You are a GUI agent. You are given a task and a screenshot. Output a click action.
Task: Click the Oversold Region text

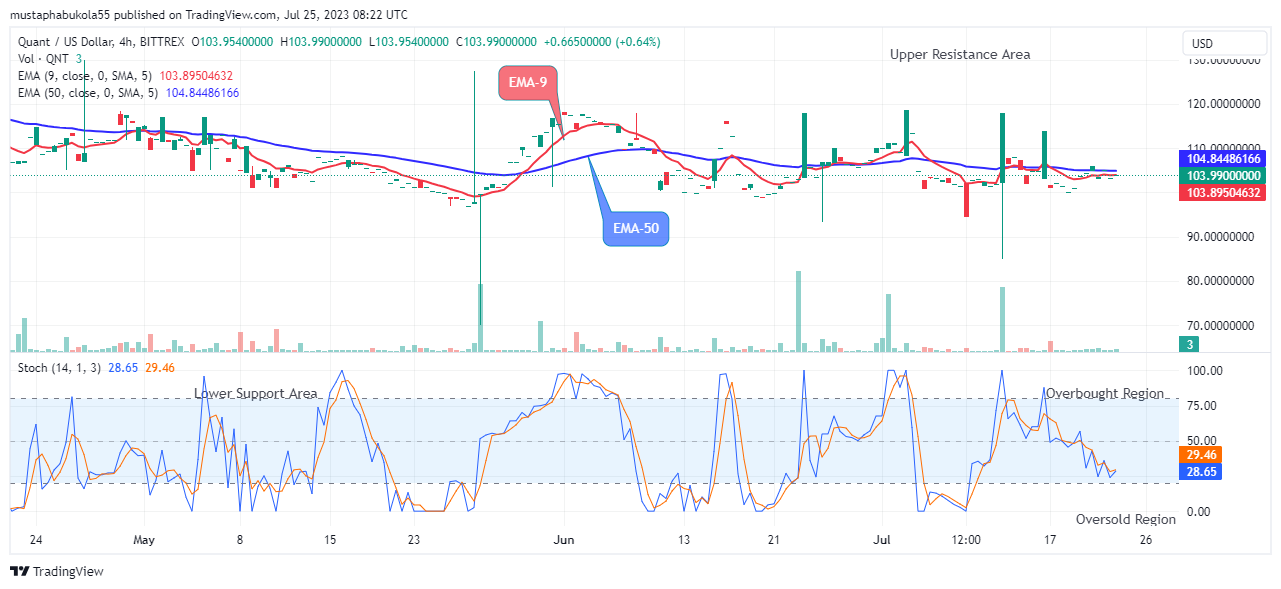point(1126,519)
